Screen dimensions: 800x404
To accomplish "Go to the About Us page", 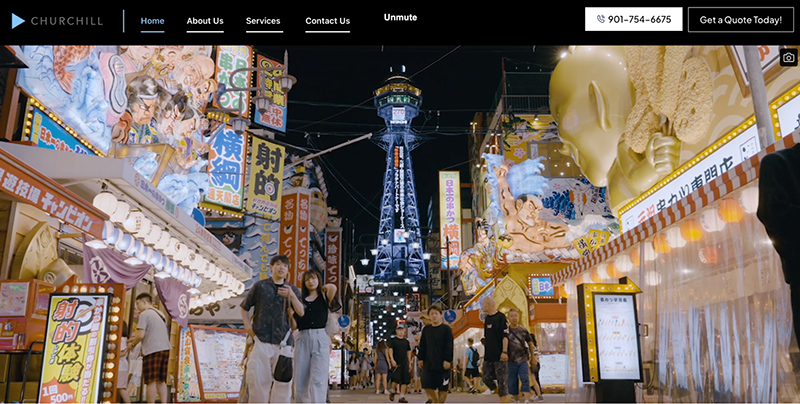I will pos(205,21).
